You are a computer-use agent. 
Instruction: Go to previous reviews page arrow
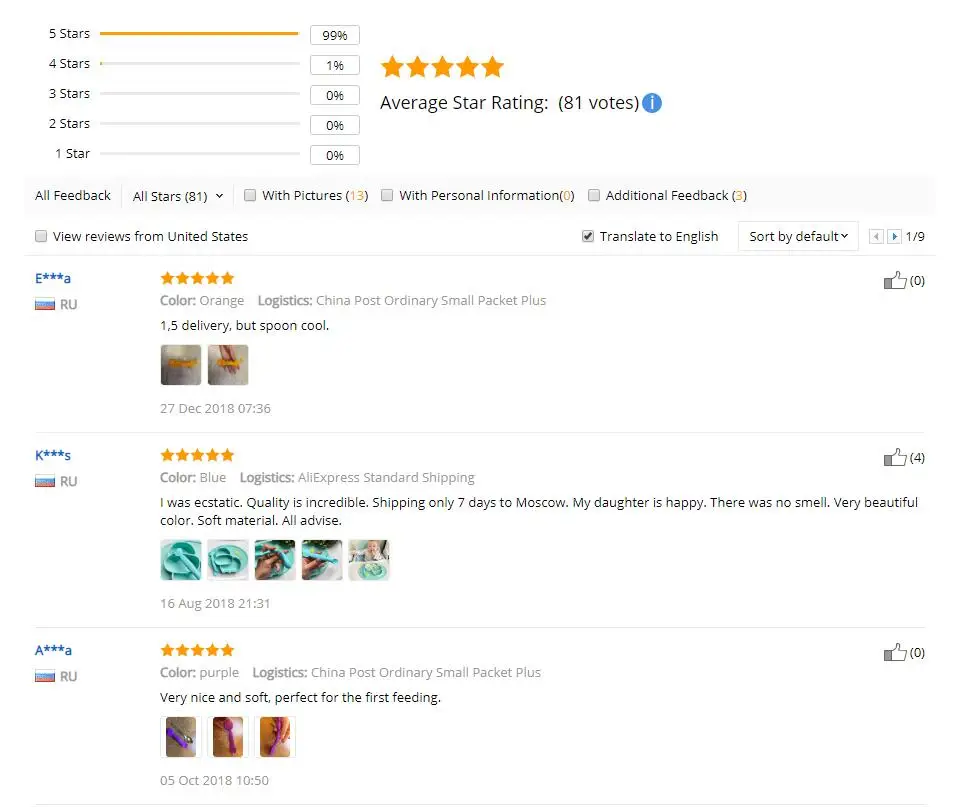[876, 237]
